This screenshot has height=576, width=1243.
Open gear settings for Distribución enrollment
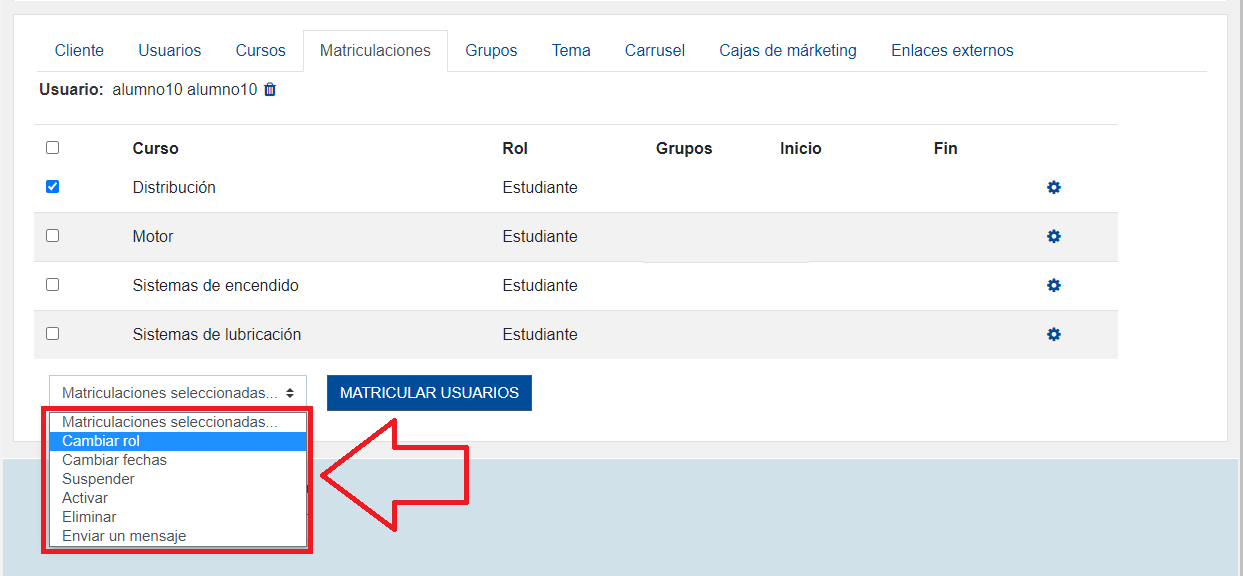pyautogui.click(x=1053, y=188)
